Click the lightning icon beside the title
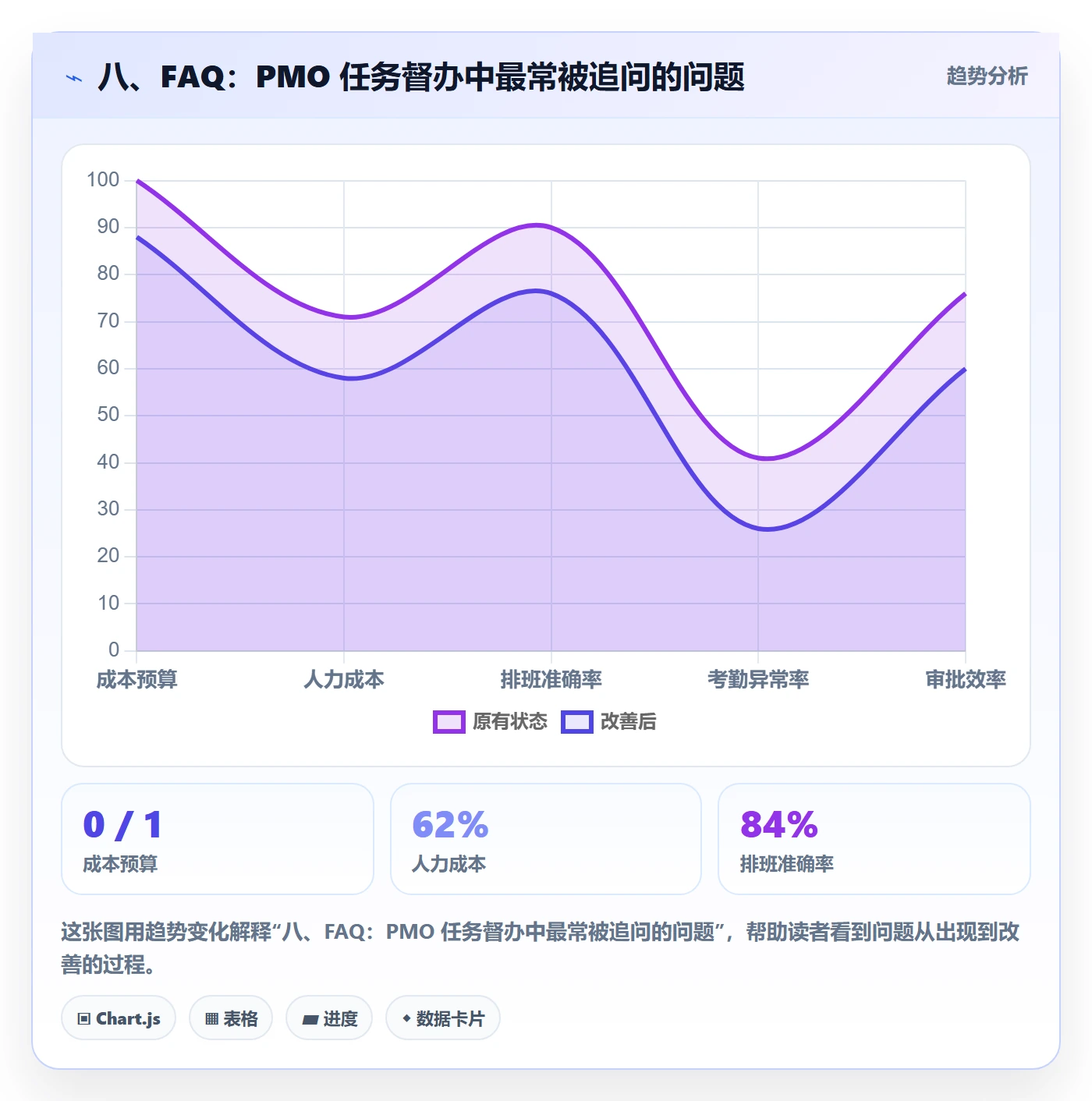 [74, 78]
